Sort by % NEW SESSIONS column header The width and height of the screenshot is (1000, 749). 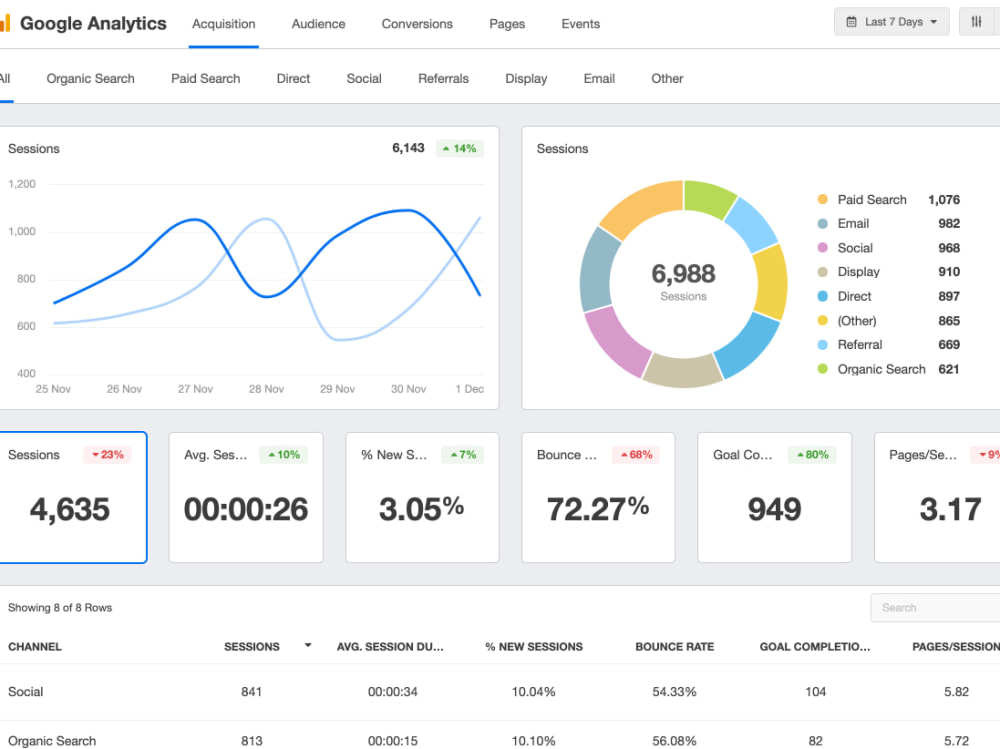[534, 646]
